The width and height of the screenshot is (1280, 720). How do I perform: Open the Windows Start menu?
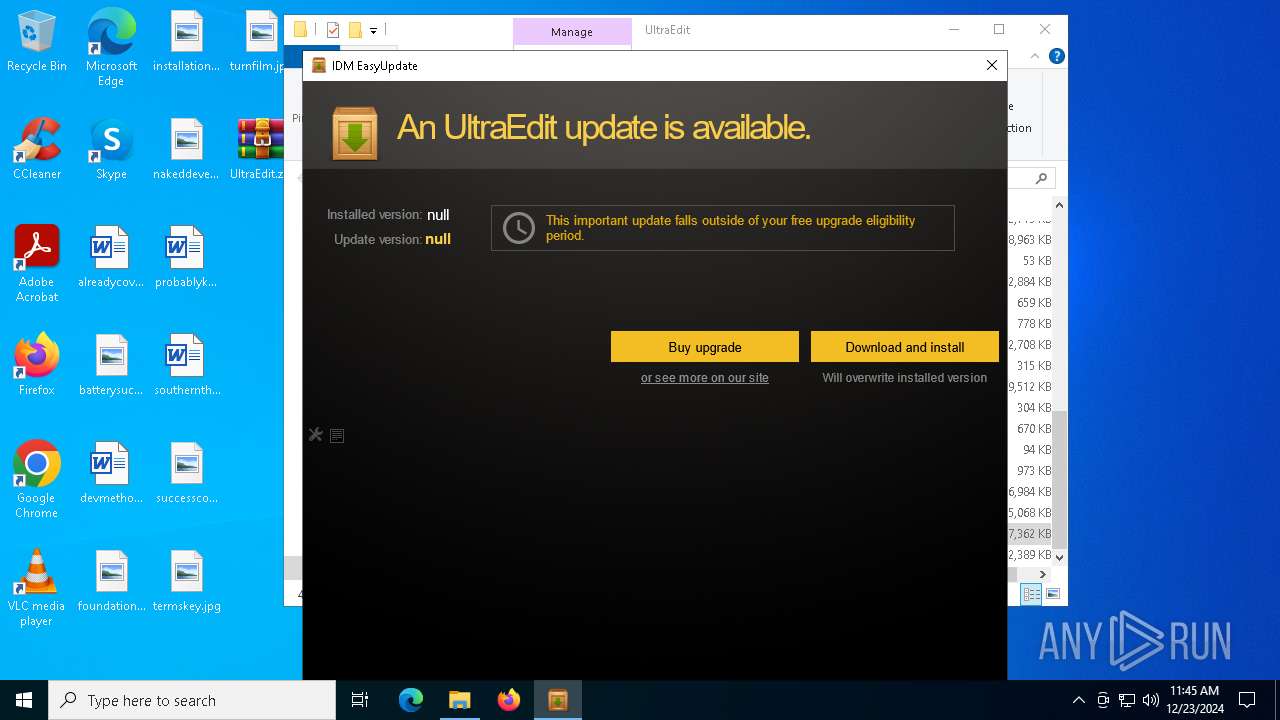24,700
